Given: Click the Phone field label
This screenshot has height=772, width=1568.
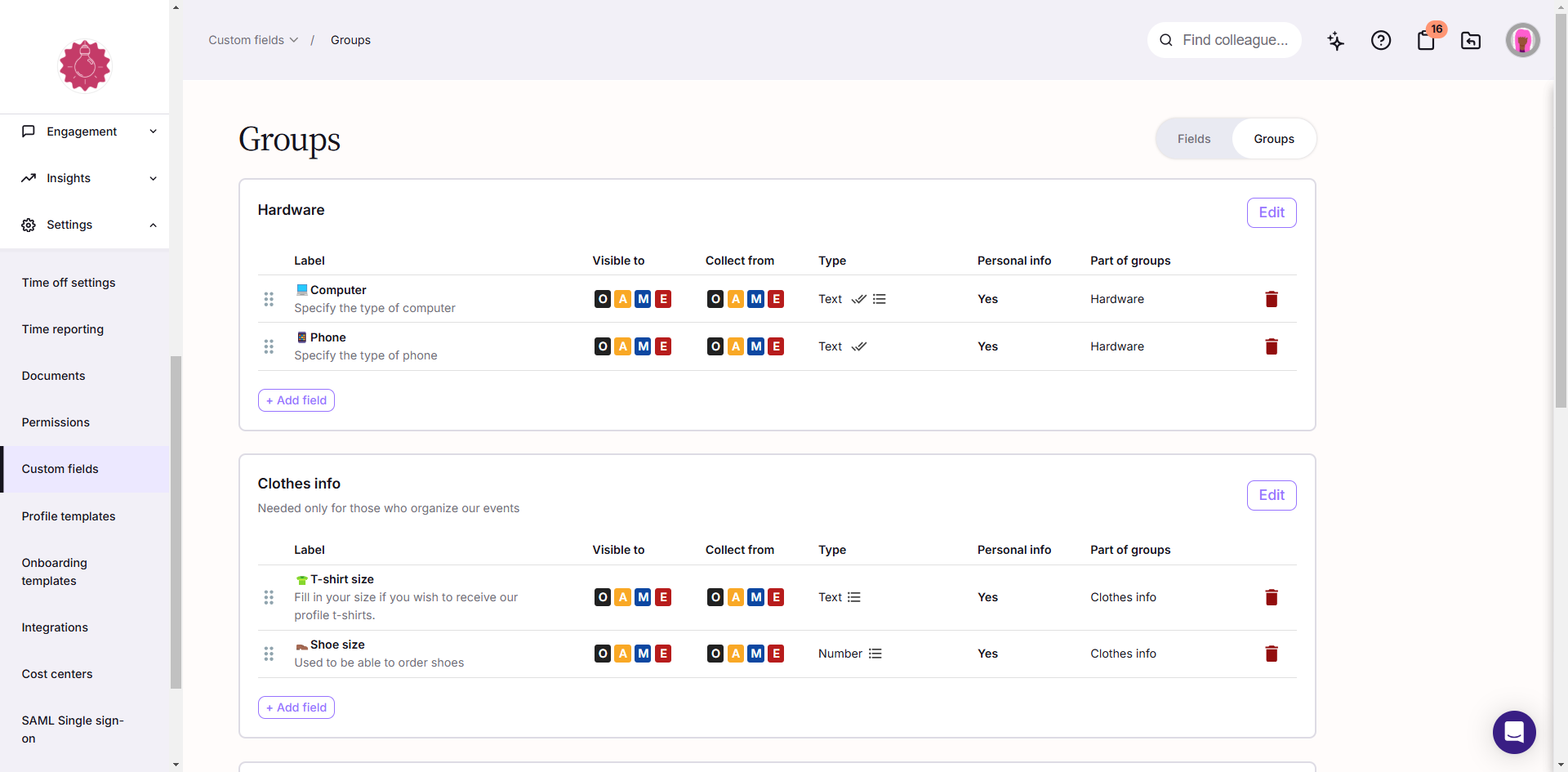Looking at the screenshot, I should point(328,337).
